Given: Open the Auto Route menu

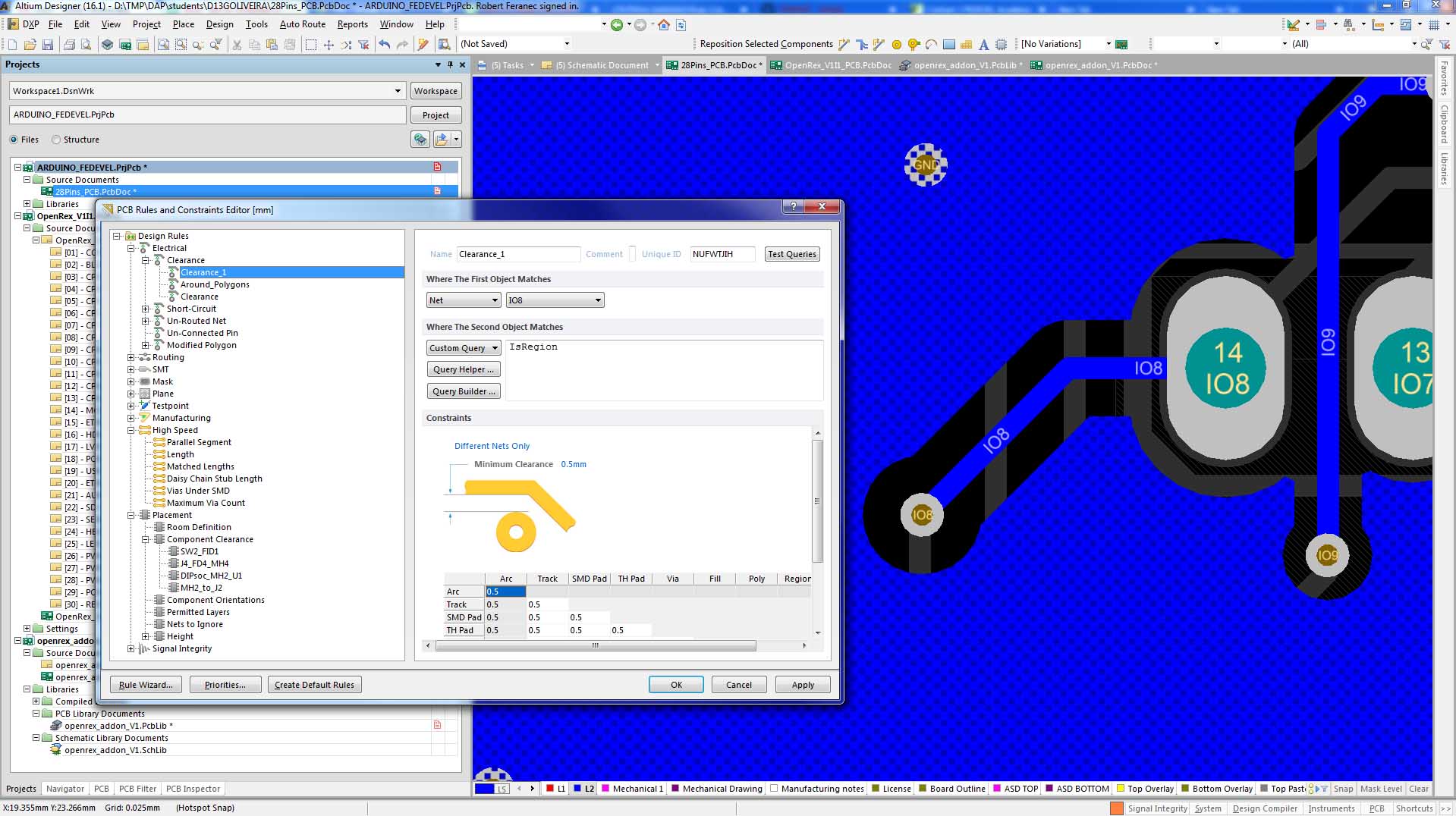Looking at the screenshot, I should [302, 24].
